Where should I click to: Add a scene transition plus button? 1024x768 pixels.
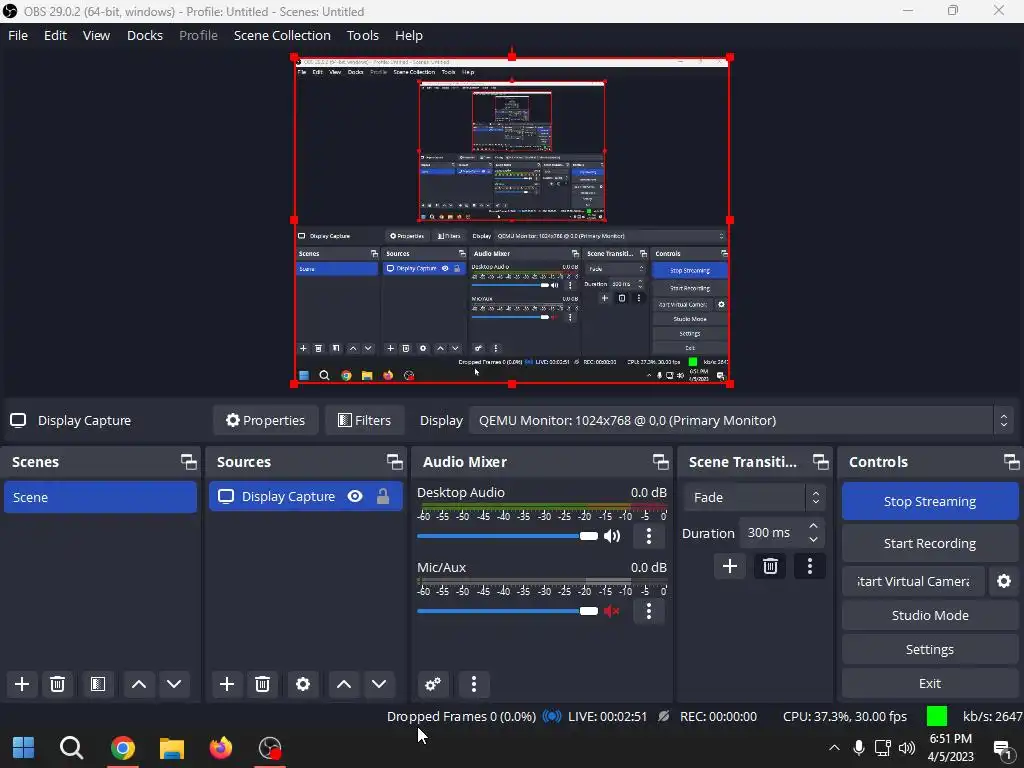coord(729,566)
